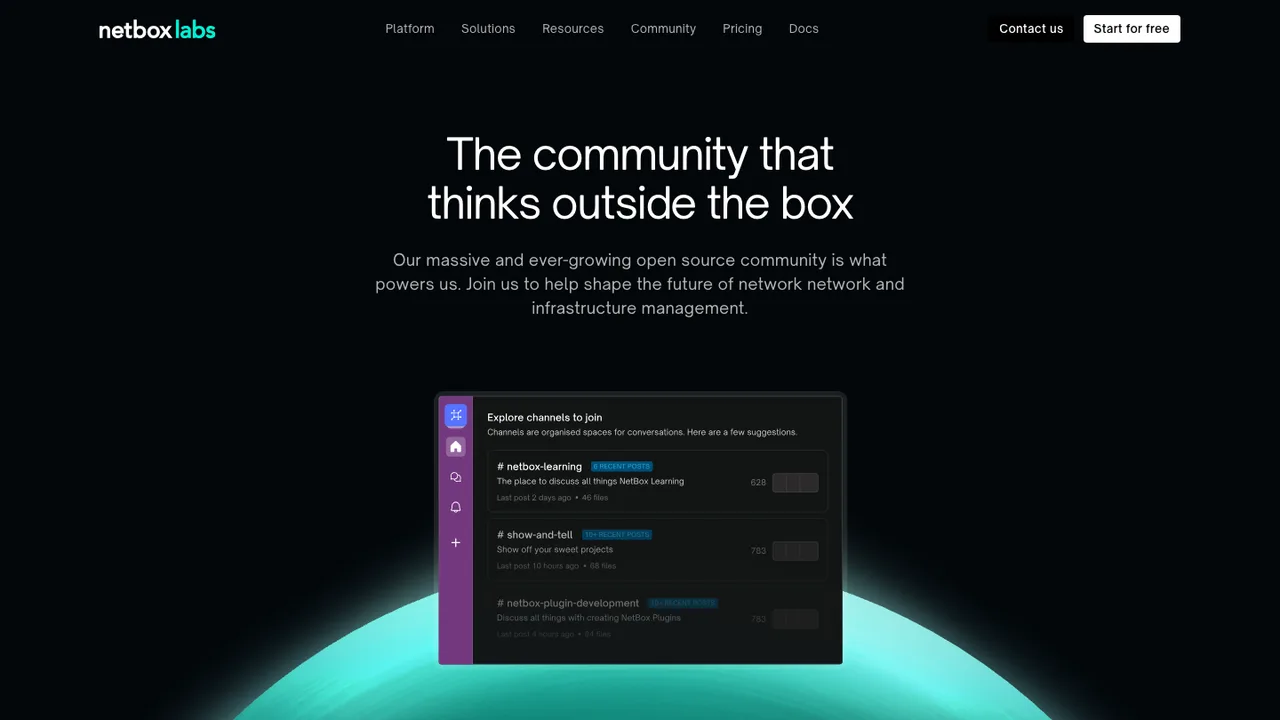Open the chat bubbles icon in sidebar
The width and height of the screenshot is (1280, 720).
point(456,478)
